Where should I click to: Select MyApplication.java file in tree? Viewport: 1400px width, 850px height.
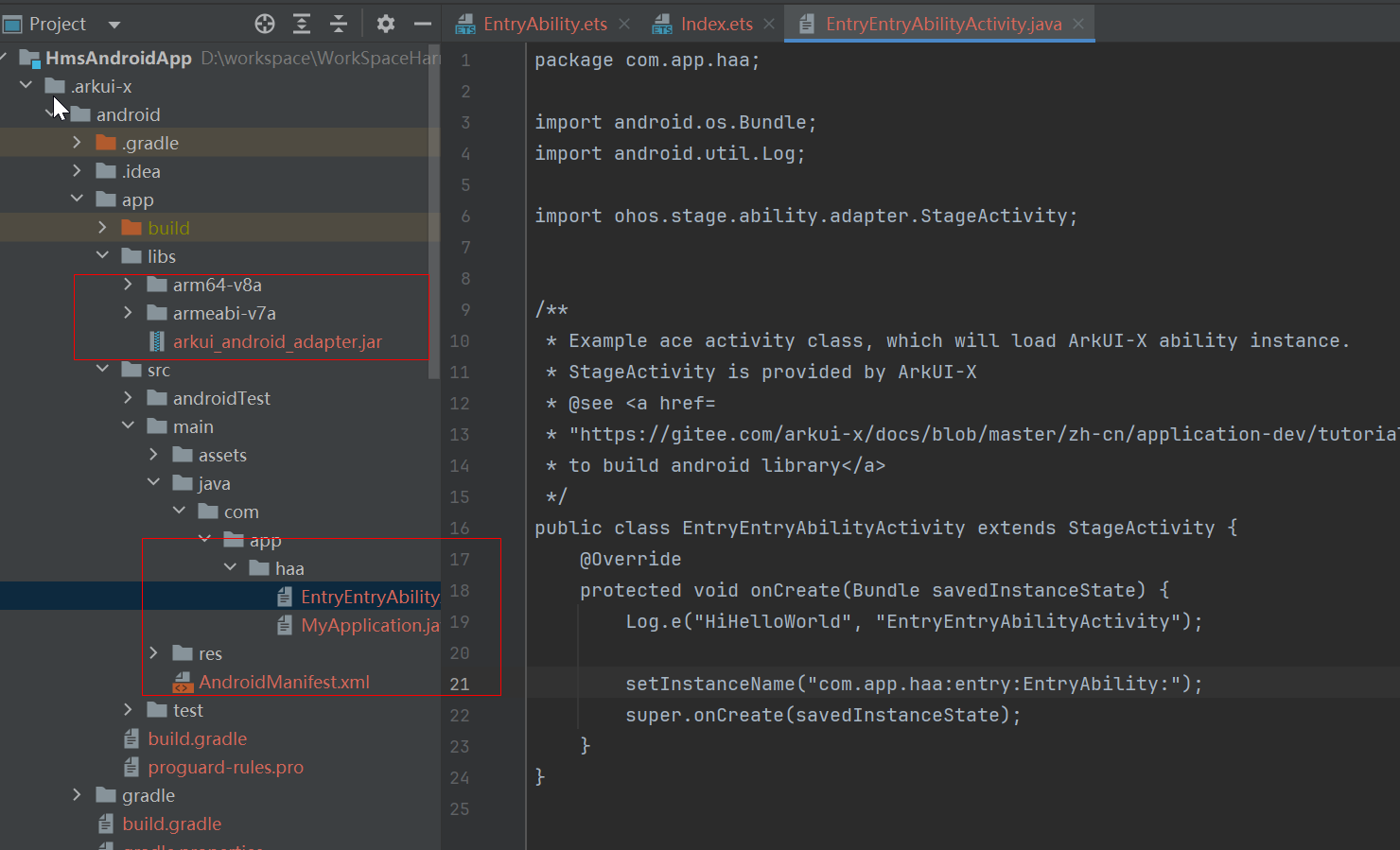pyautogui.click(x=369, y=625)
